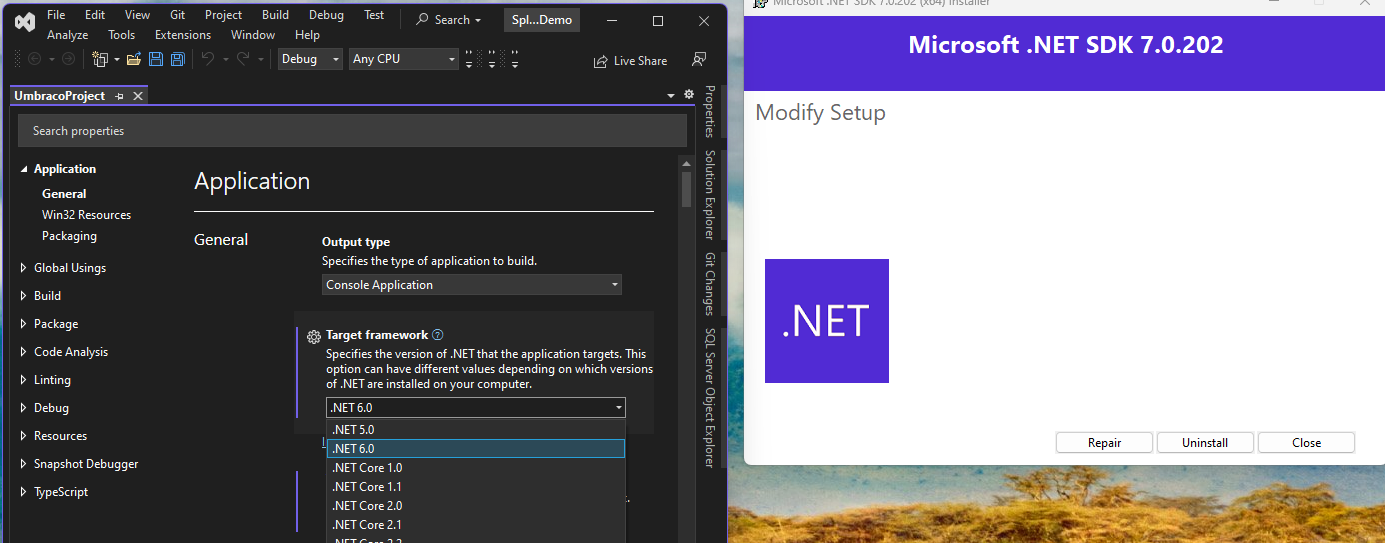Open the Tools menu
Image resolution: width=1385 pixels, height=543 pixels.
(122, 35)
